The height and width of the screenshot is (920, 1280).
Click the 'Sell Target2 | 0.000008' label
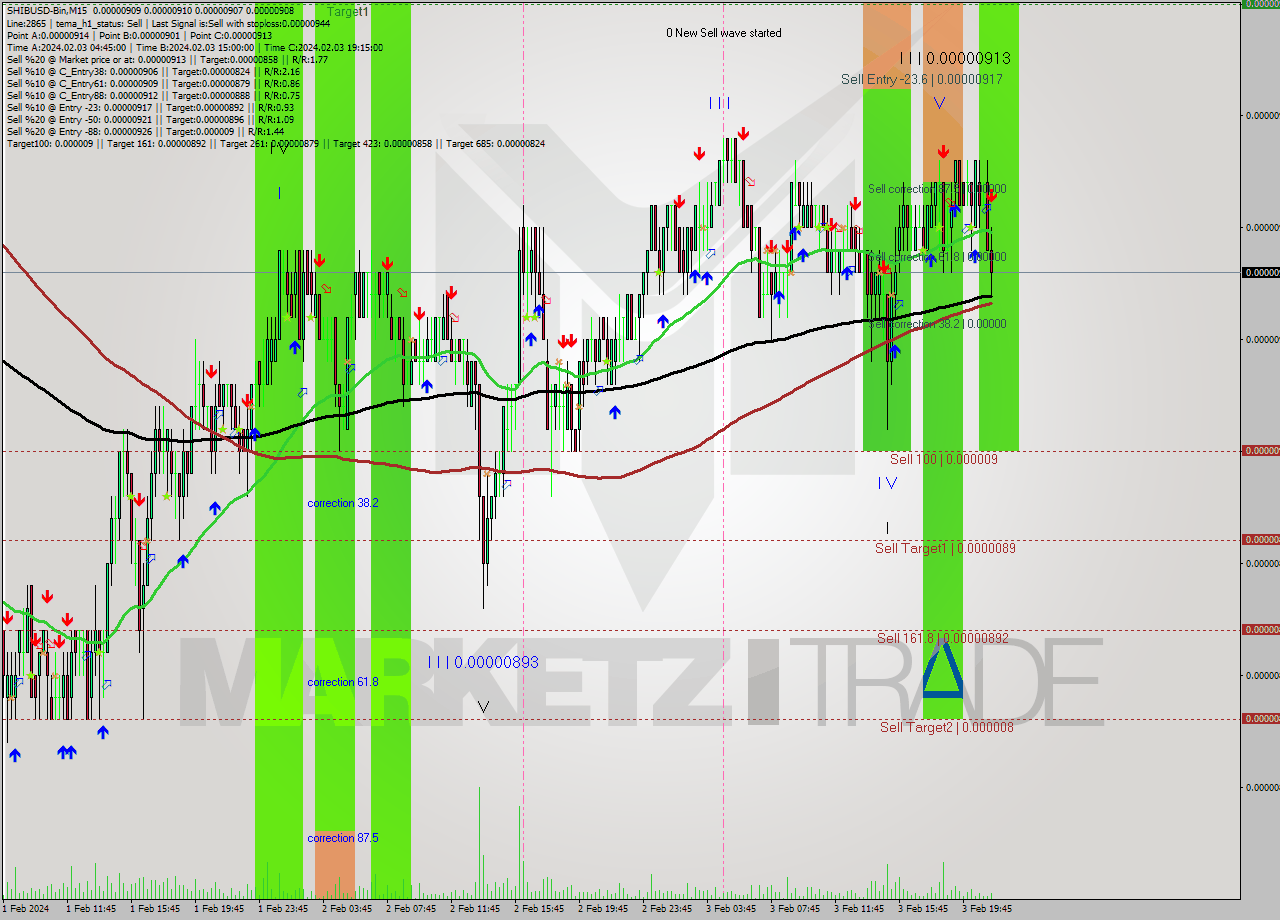(947, 727)
